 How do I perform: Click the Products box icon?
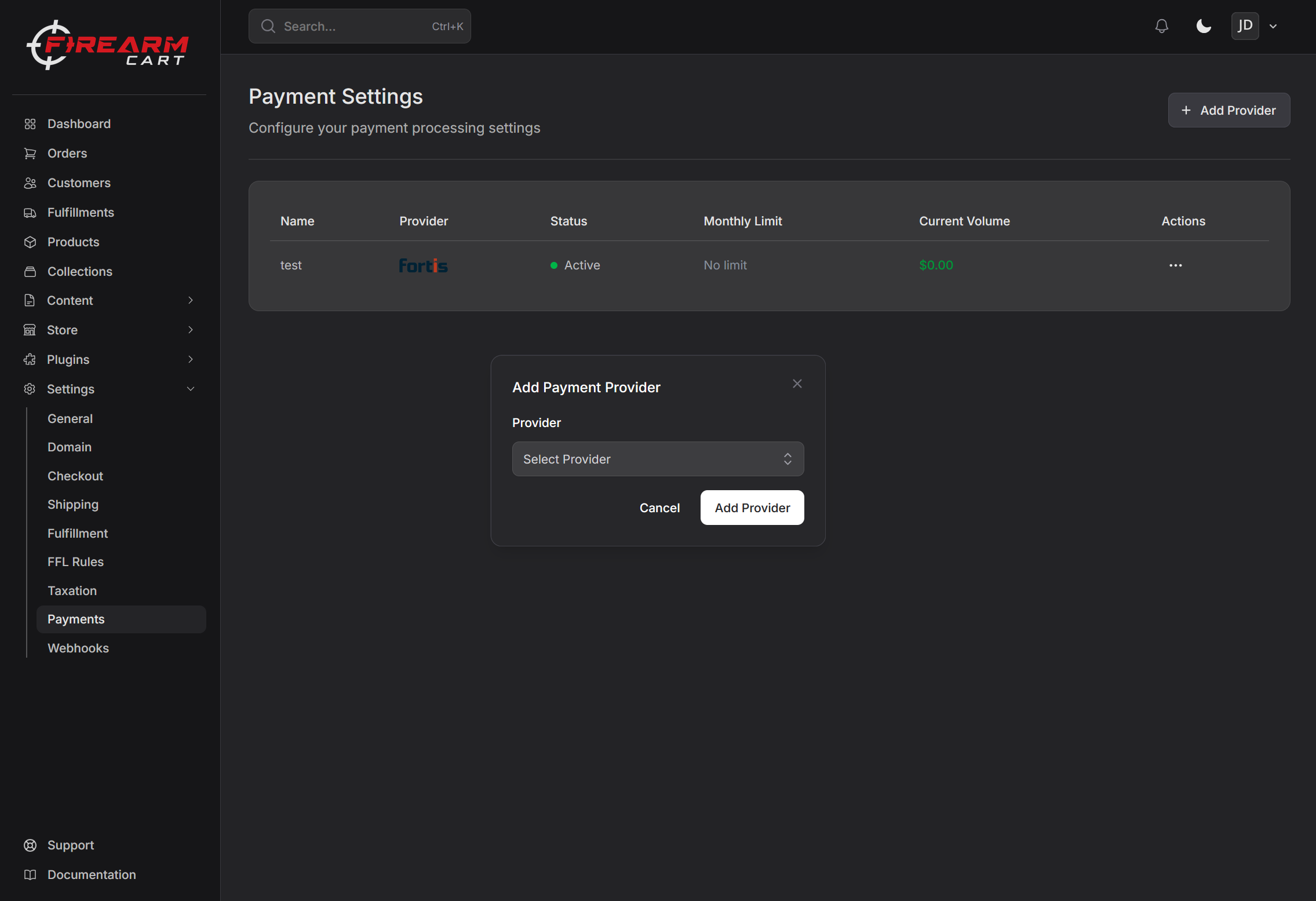pyautogui.click(x=30, y=242)
